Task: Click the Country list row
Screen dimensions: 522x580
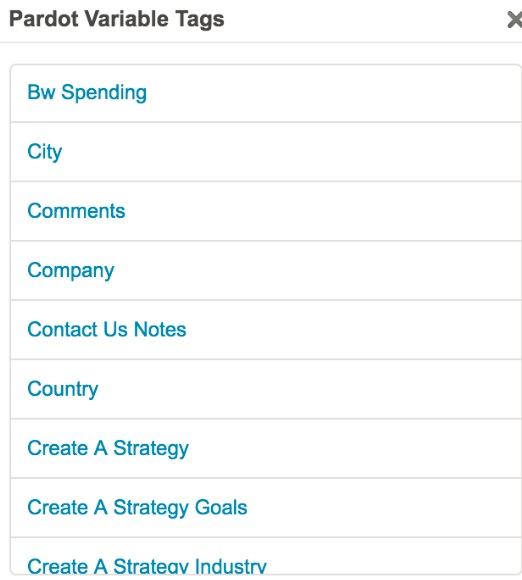Action: click(266, 389)
